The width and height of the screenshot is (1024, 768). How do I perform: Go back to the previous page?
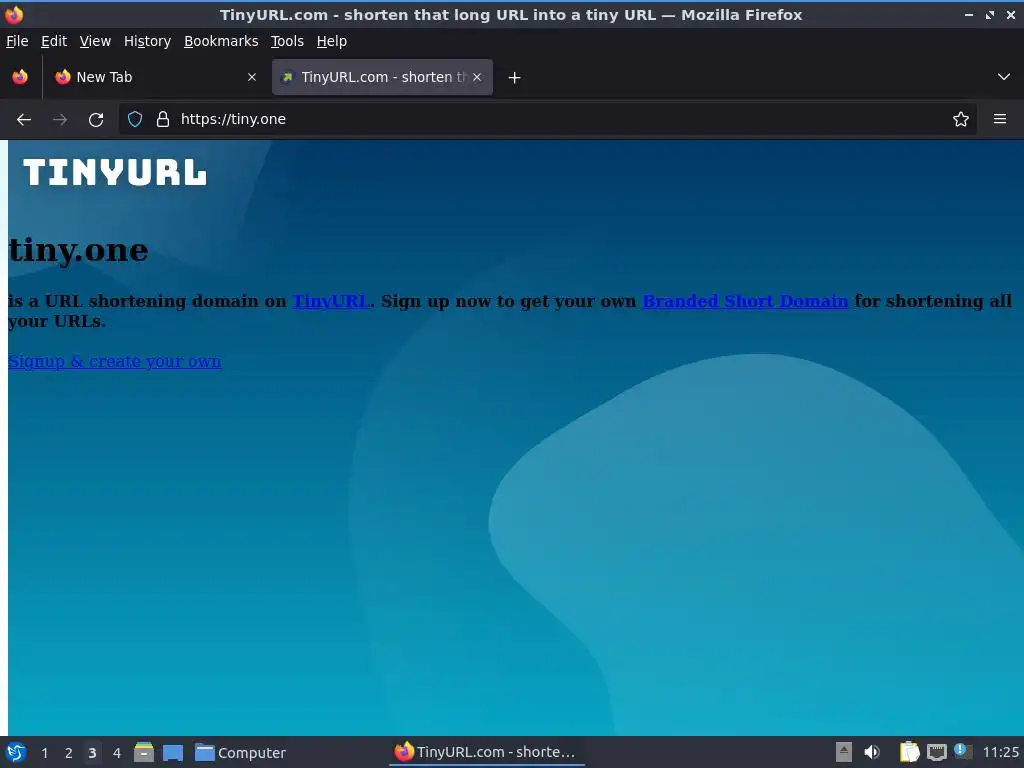point(24,120)
